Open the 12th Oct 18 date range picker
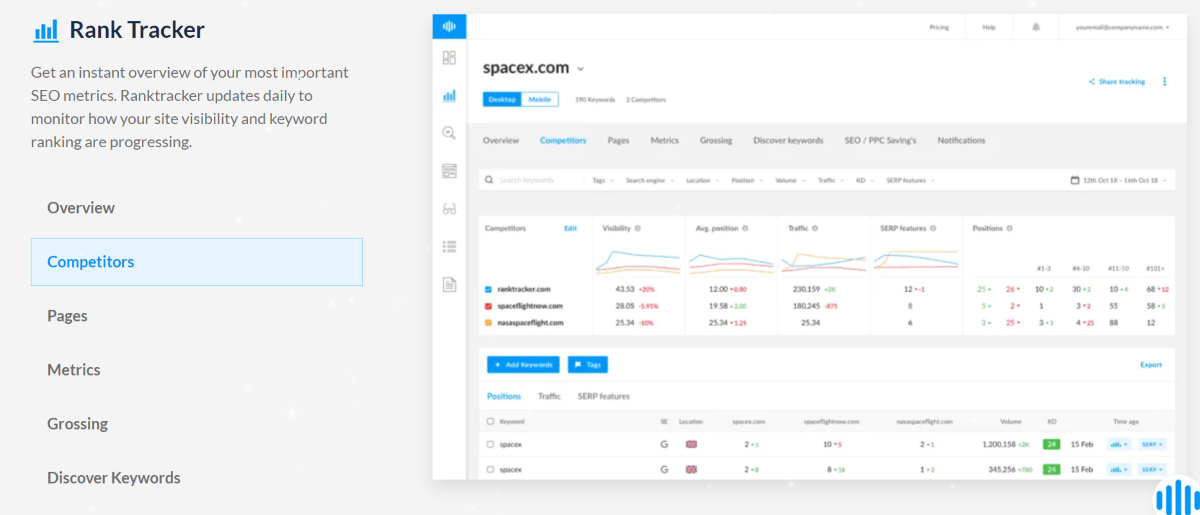 1119,181
